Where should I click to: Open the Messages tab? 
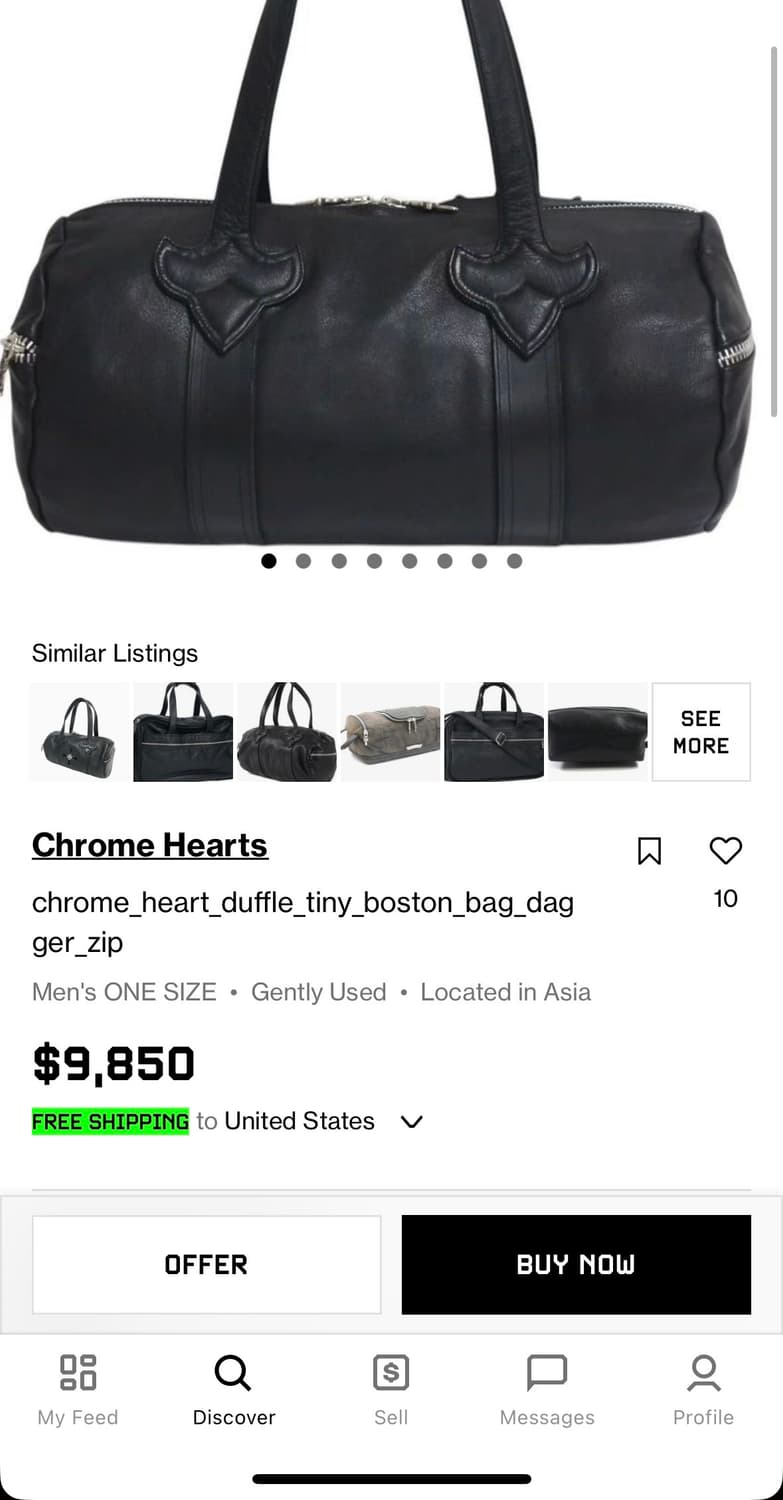(547, 1389)
